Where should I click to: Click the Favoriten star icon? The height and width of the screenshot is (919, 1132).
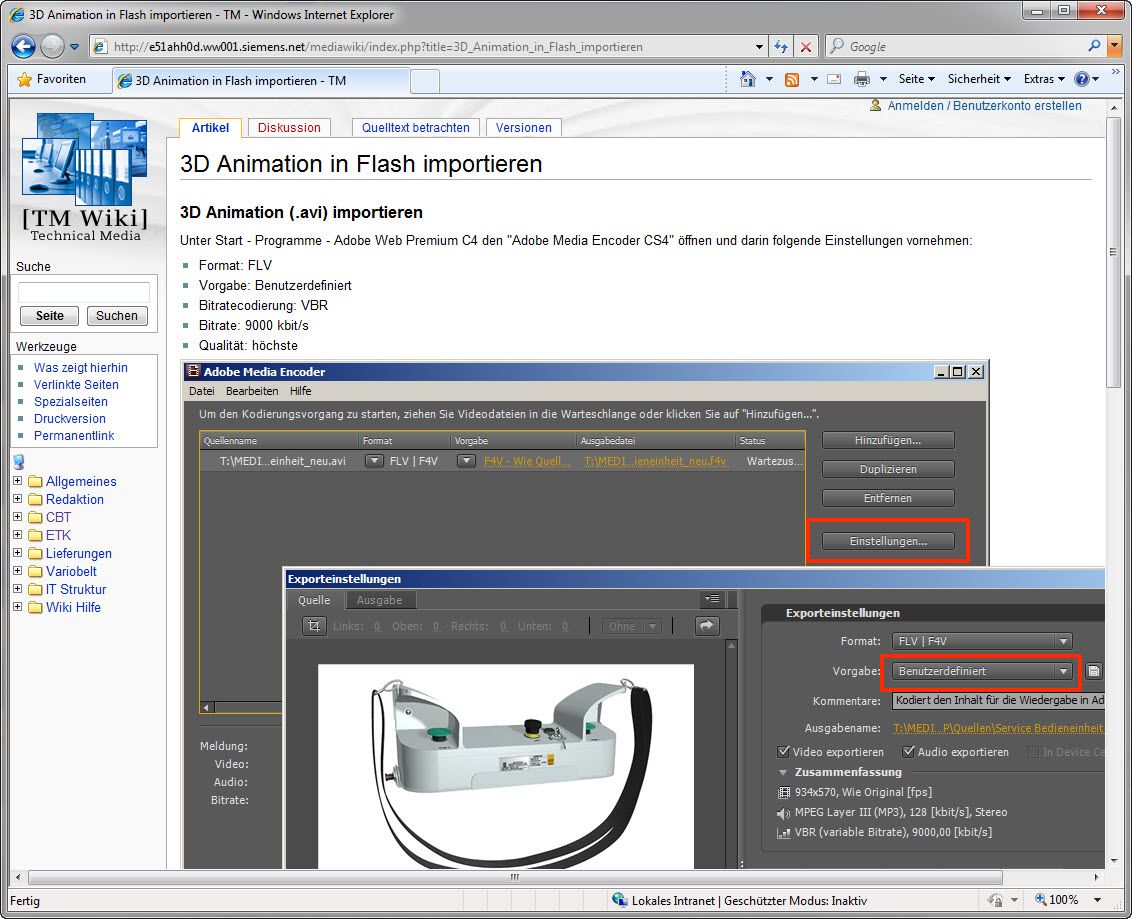click(x=24, y=79)
